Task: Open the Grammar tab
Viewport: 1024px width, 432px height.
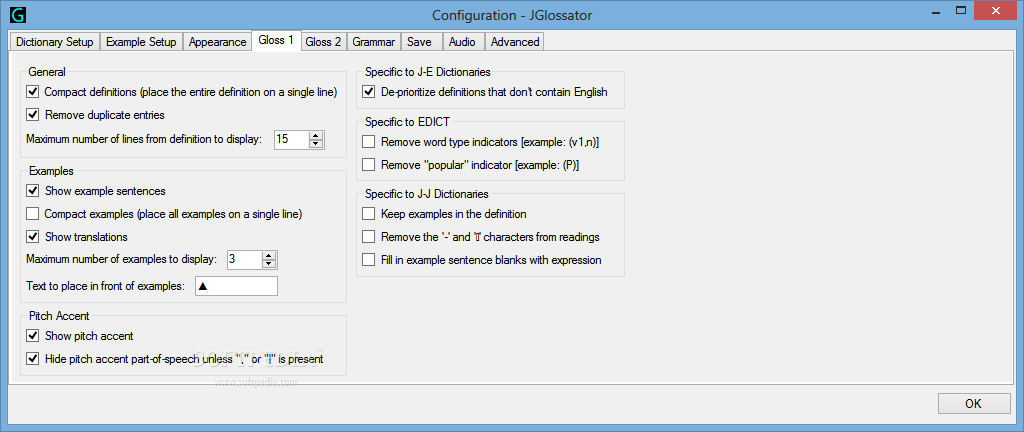Action: tap(374, 42)
